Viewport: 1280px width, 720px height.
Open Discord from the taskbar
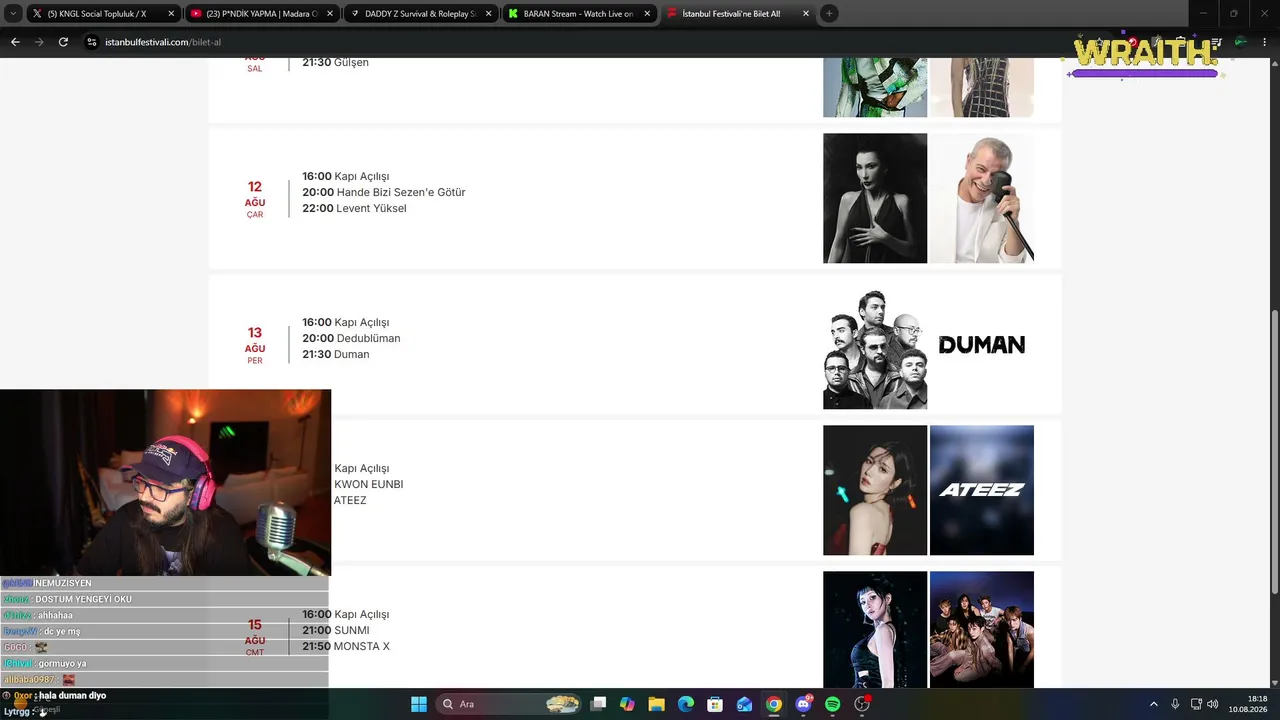(x=803, y=704)
